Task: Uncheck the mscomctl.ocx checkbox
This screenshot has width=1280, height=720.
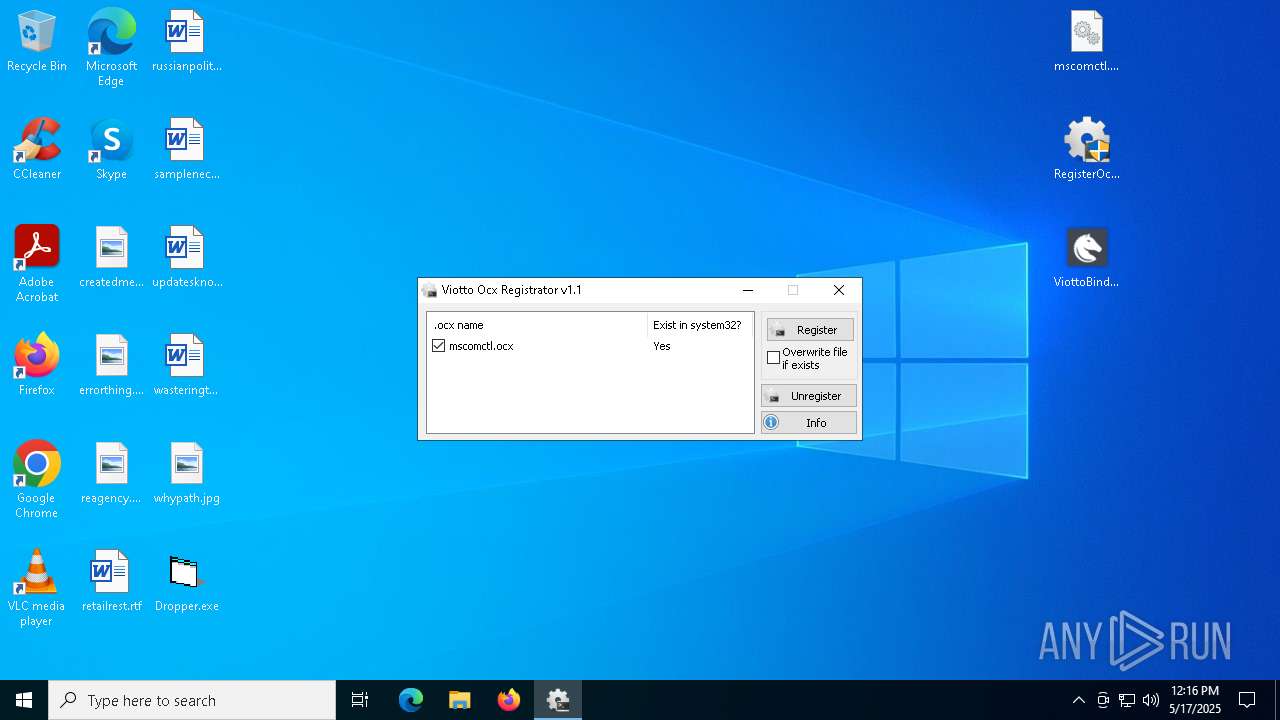Action: point(438,346)
